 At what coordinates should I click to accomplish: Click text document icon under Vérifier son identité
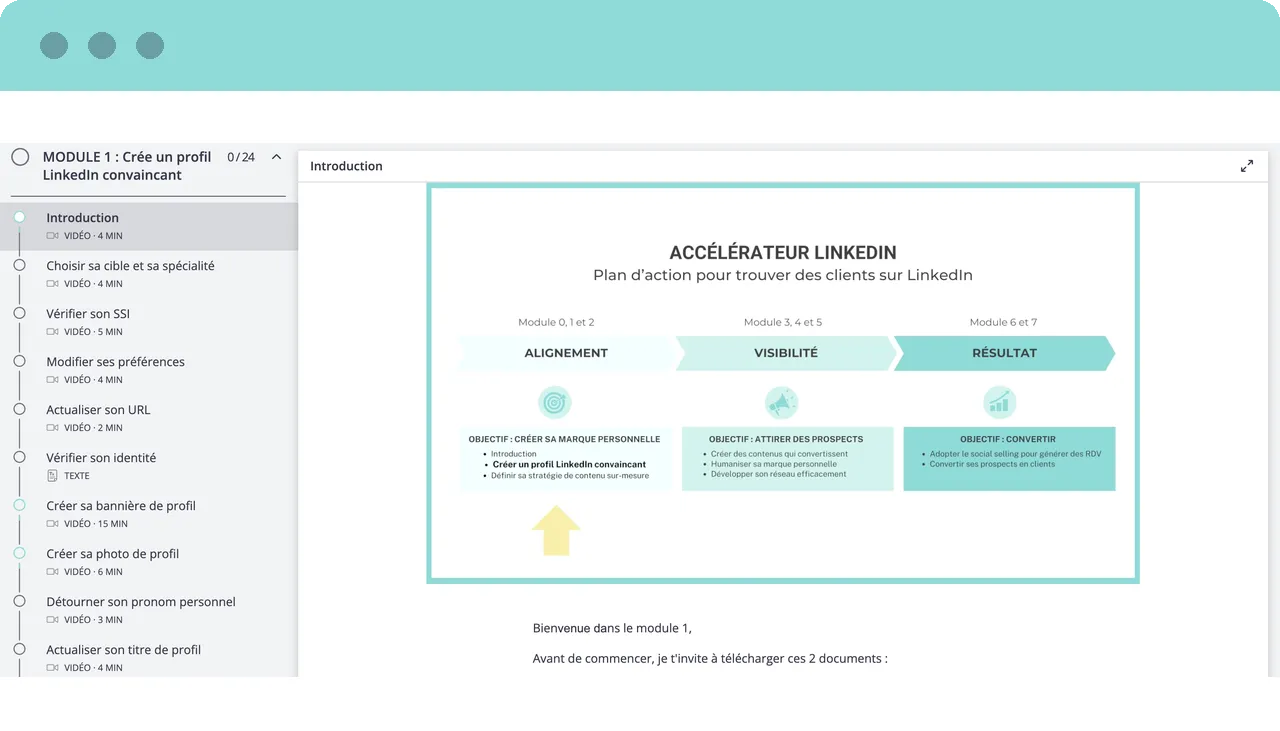pos(53,476)
